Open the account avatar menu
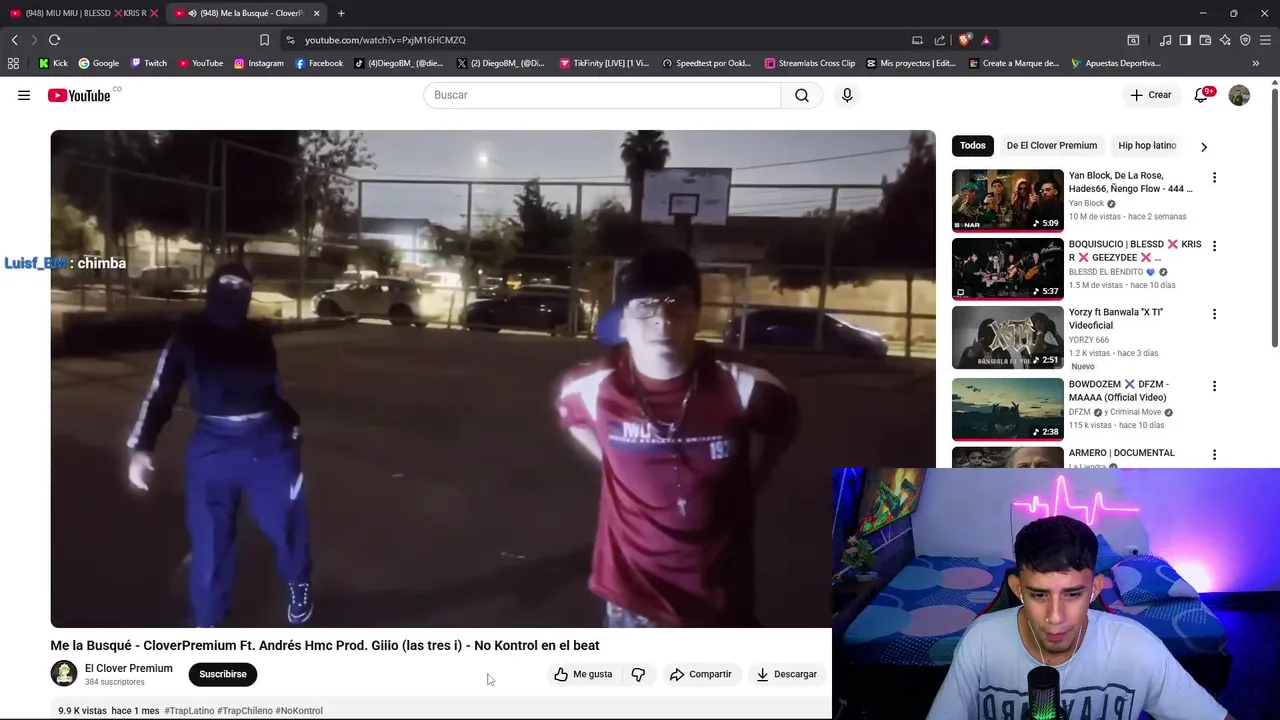The image size is (1280, 720). coord(1239,95)
